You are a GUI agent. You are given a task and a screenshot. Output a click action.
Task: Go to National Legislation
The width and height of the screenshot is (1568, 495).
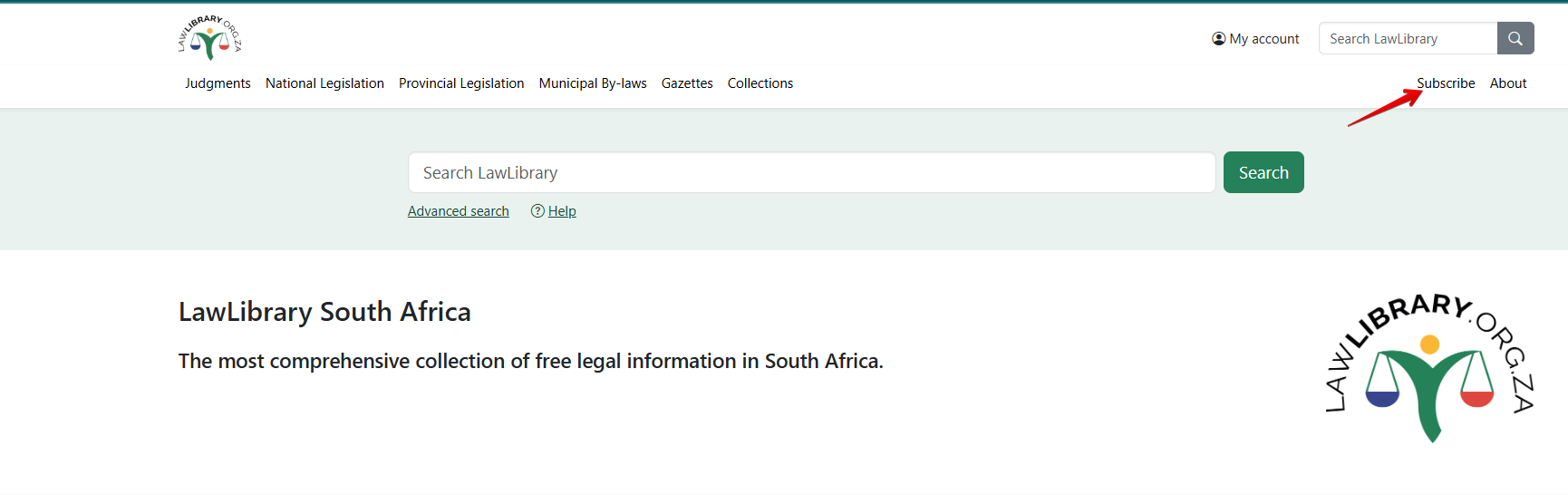(324, 83)
